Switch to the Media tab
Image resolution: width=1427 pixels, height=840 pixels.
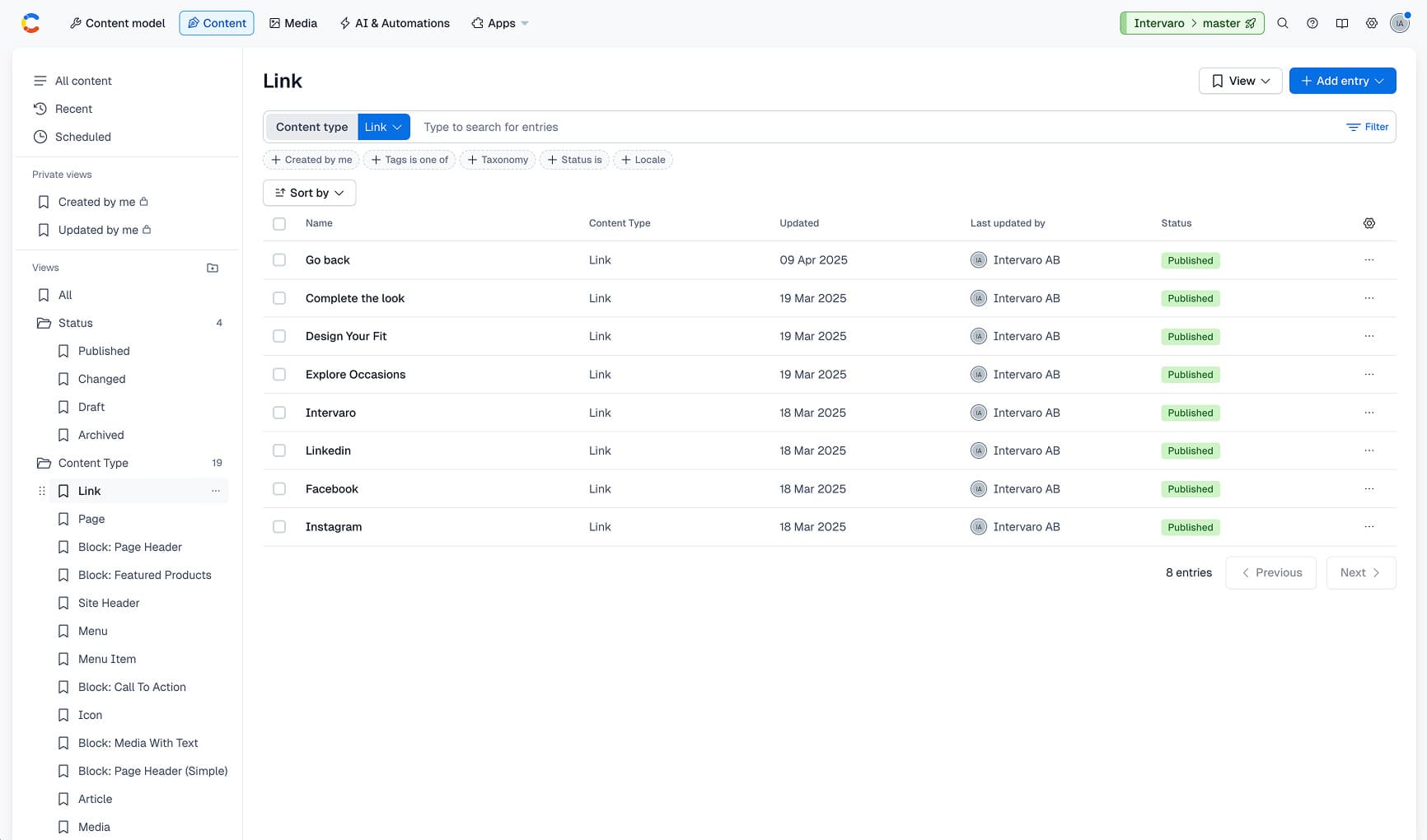293,22
